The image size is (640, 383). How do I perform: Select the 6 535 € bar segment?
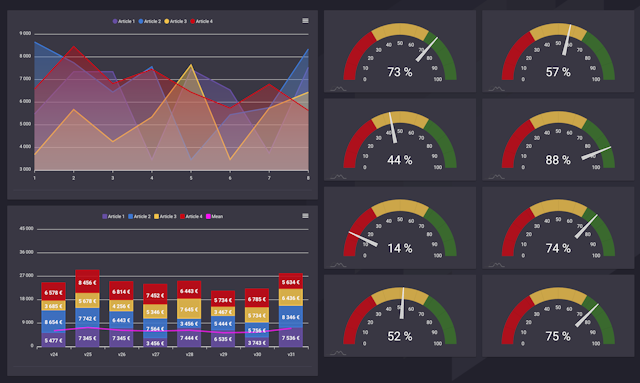(223, 339)
